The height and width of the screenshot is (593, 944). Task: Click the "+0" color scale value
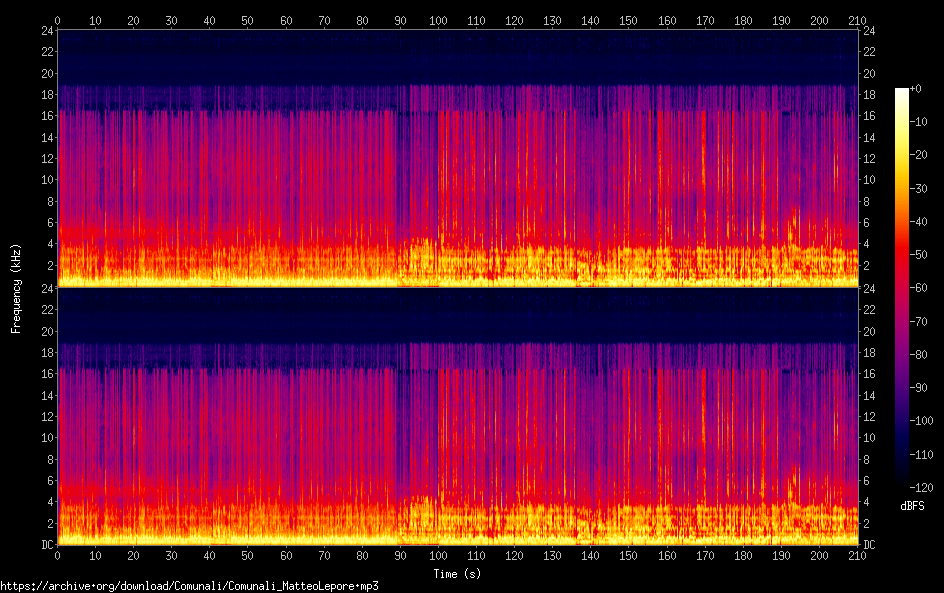pyautogui.click(x=916, y=88)
